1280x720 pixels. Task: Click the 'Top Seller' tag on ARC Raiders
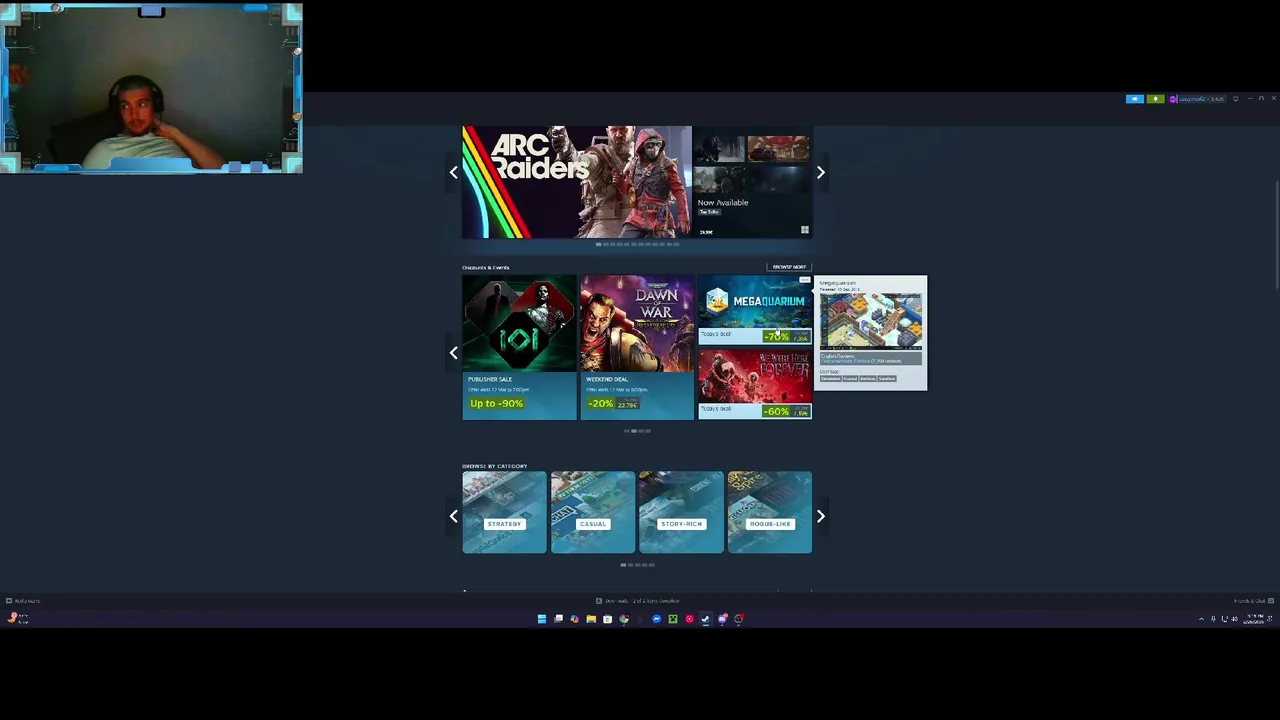(708, 212)
